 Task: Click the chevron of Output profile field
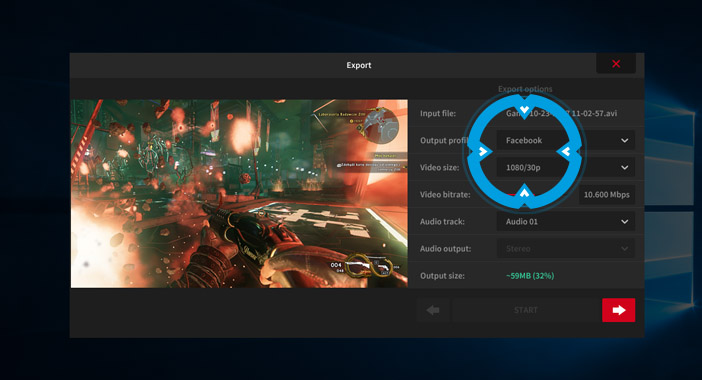click(625, 141)
